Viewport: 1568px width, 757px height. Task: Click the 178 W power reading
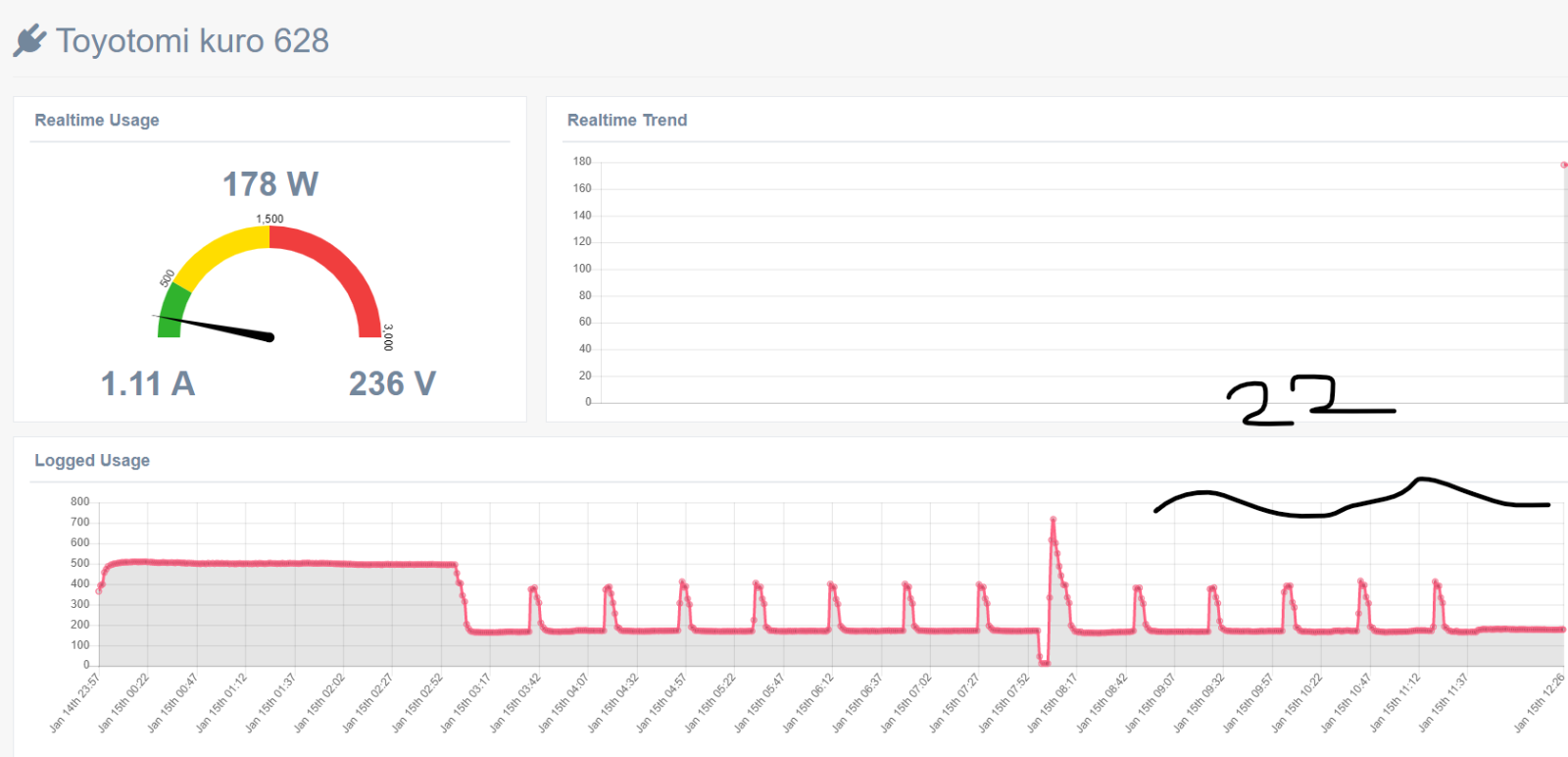click(x=270, y=183)
